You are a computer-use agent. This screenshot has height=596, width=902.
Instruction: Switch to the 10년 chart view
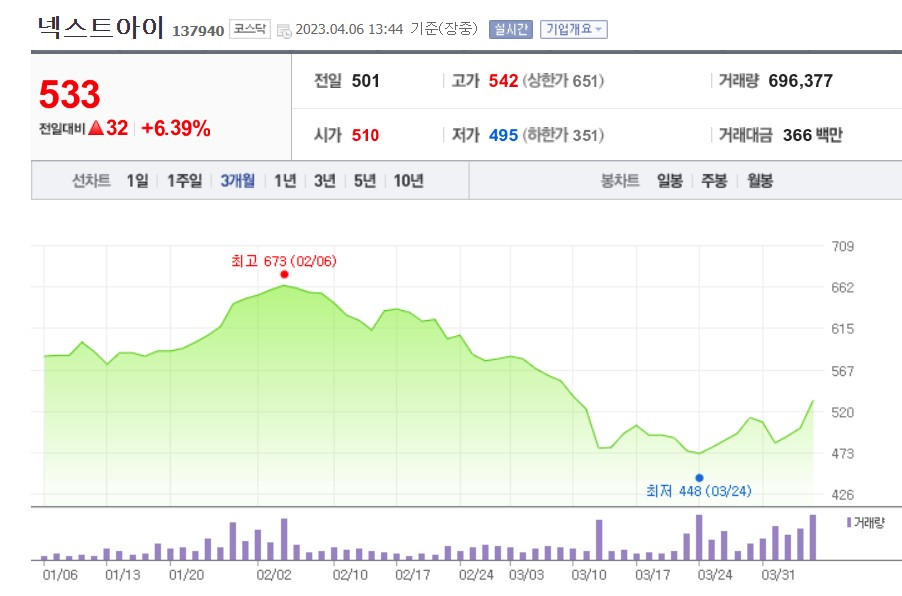click(x=406, y=182)
